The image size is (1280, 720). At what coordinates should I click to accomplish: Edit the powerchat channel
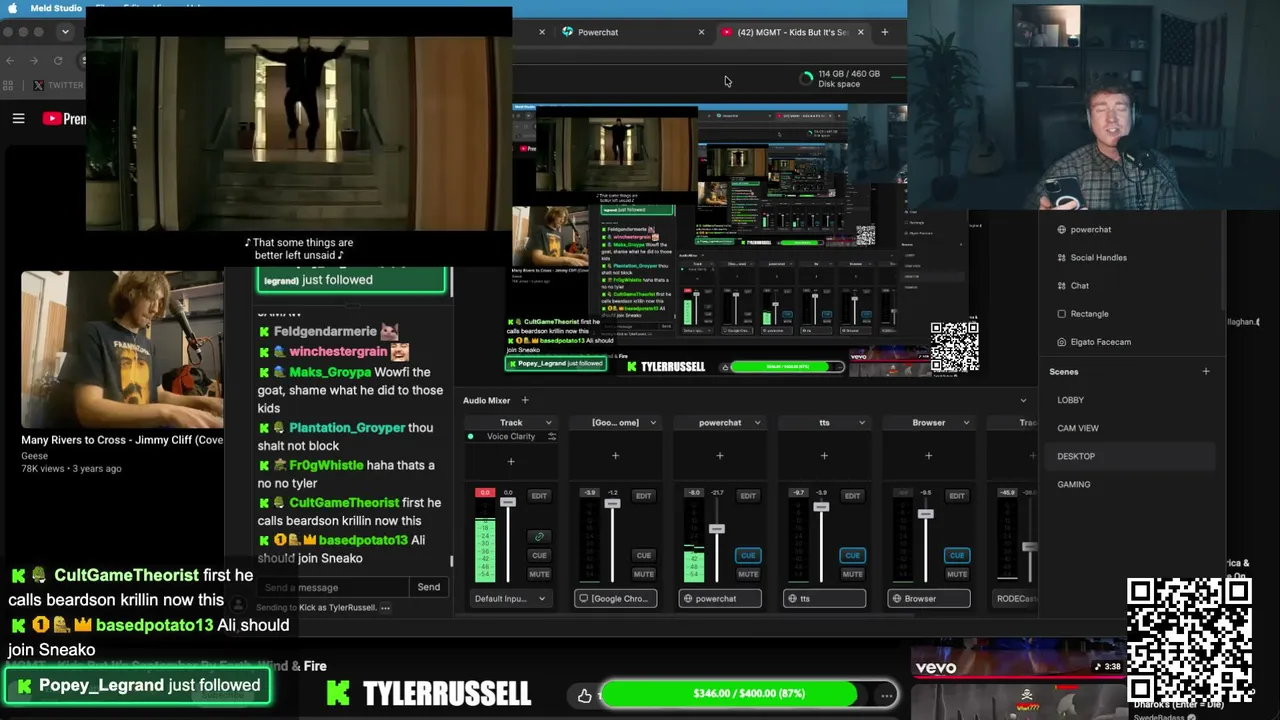point(748,496)
